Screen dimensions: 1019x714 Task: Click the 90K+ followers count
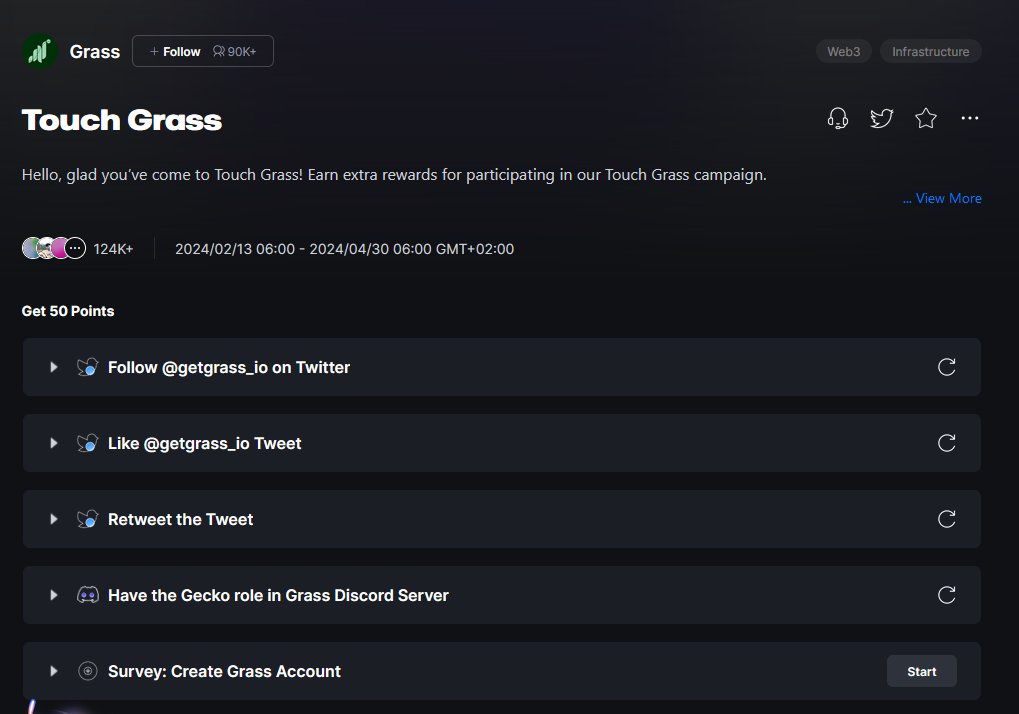235,51
